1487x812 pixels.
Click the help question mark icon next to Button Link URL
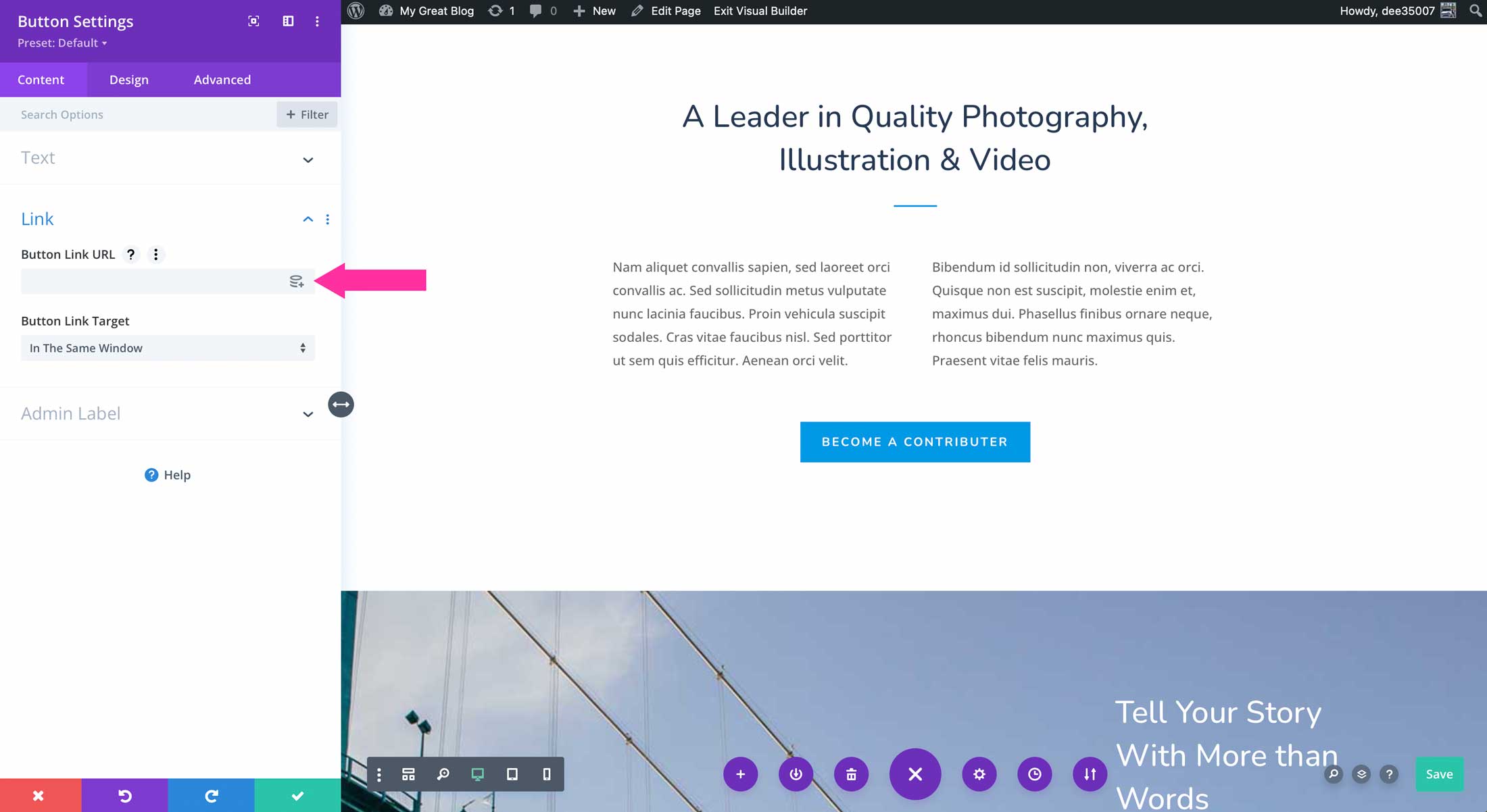tap(130, 254)
